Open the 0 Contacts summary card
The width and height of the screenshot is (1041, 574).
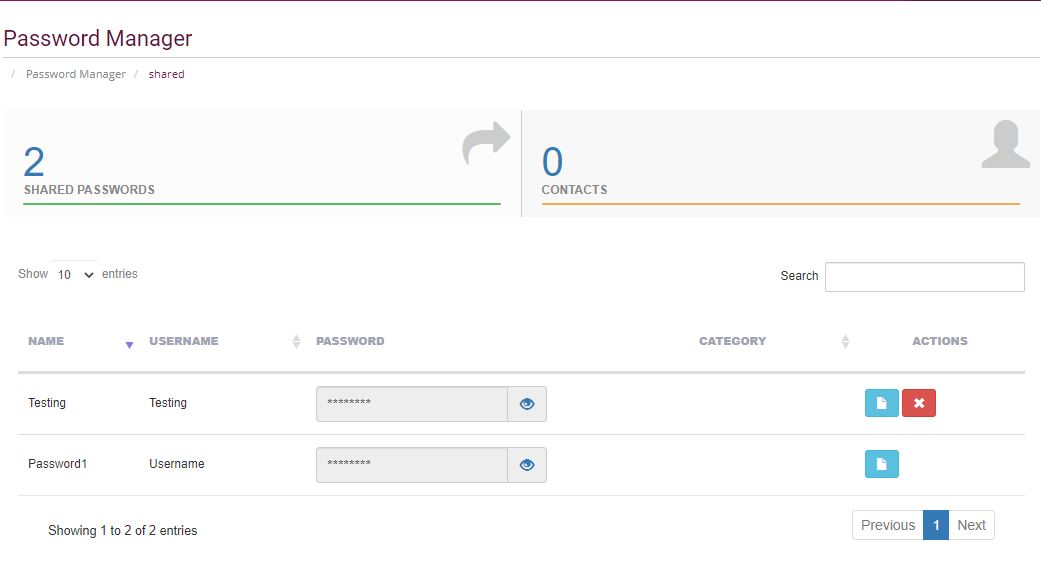[781, 163]
